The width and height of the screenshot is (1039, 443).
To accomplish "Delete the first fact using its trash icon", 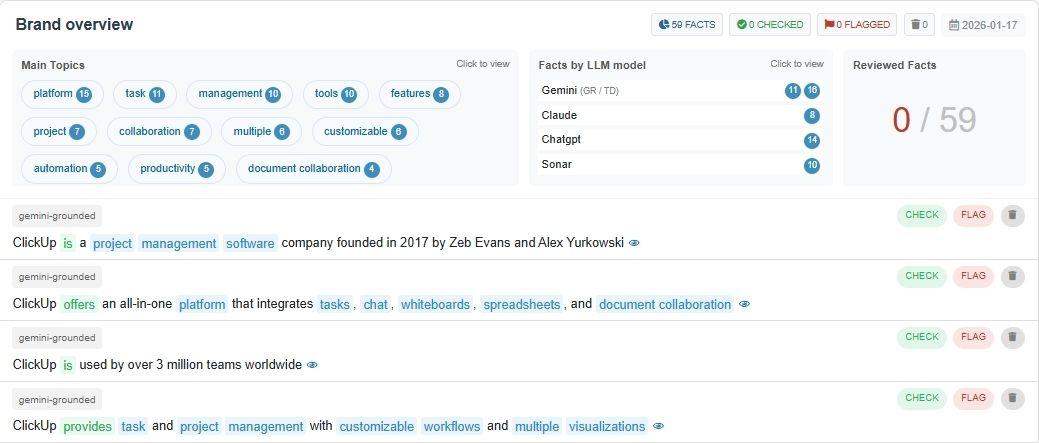I will [1012, 215].
